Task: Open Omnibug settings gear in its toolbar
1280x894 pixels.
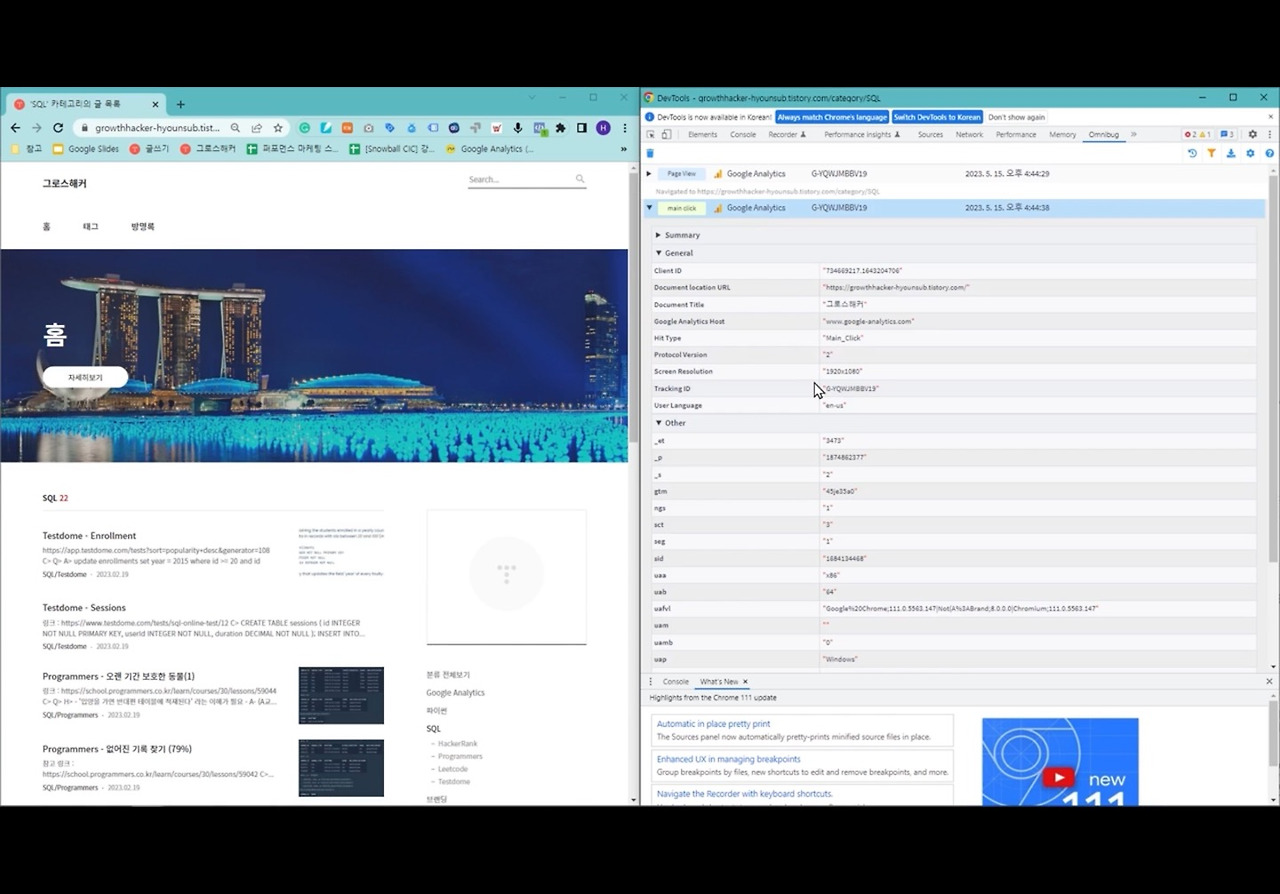Action: pos(1250,153)
